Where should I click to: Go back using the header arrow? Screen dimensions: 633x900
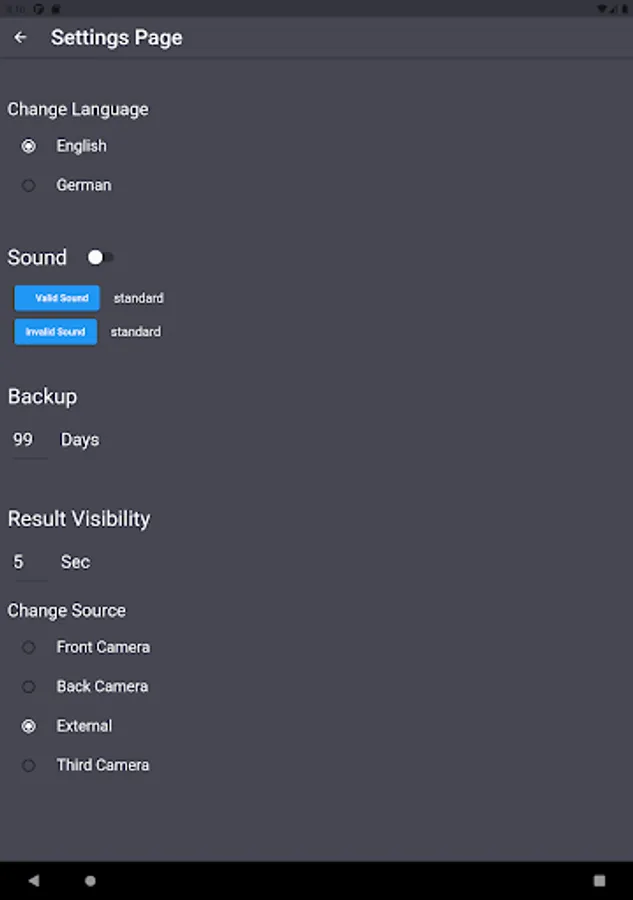click(x=20, y=38)
